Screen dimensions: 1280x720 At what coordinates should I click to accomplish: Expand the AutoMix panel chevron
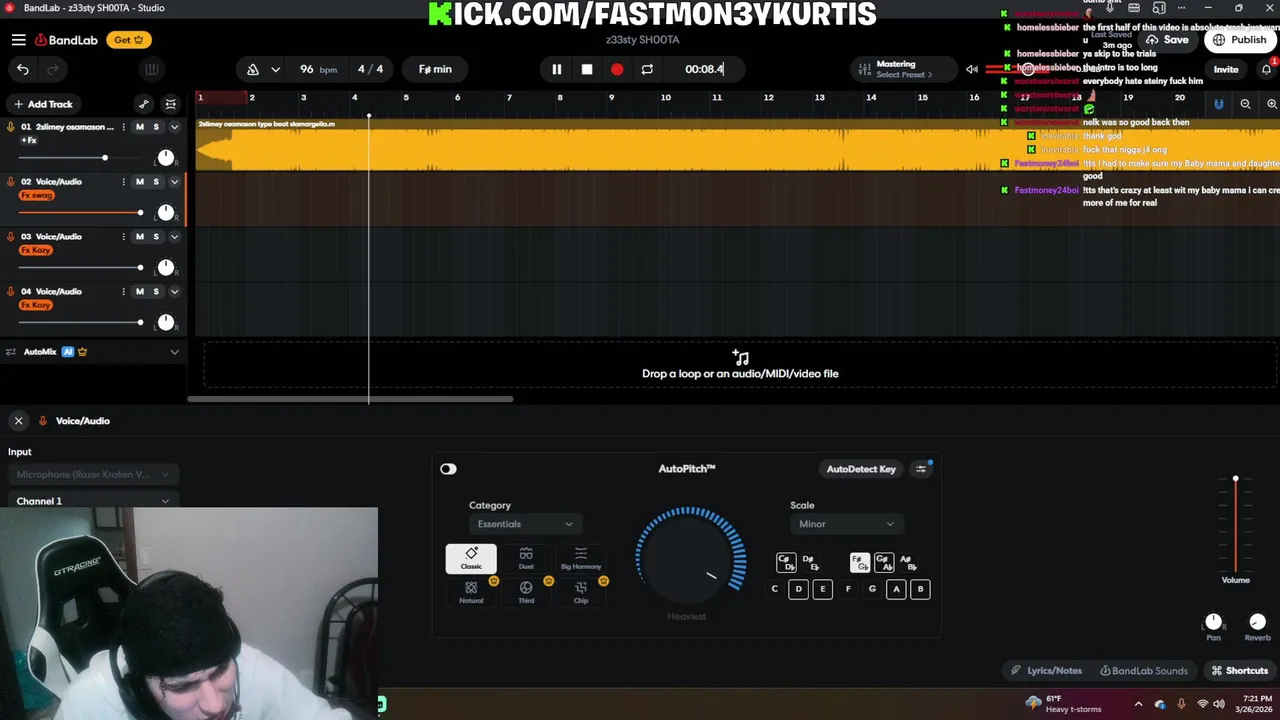click(x=174, y=352)
